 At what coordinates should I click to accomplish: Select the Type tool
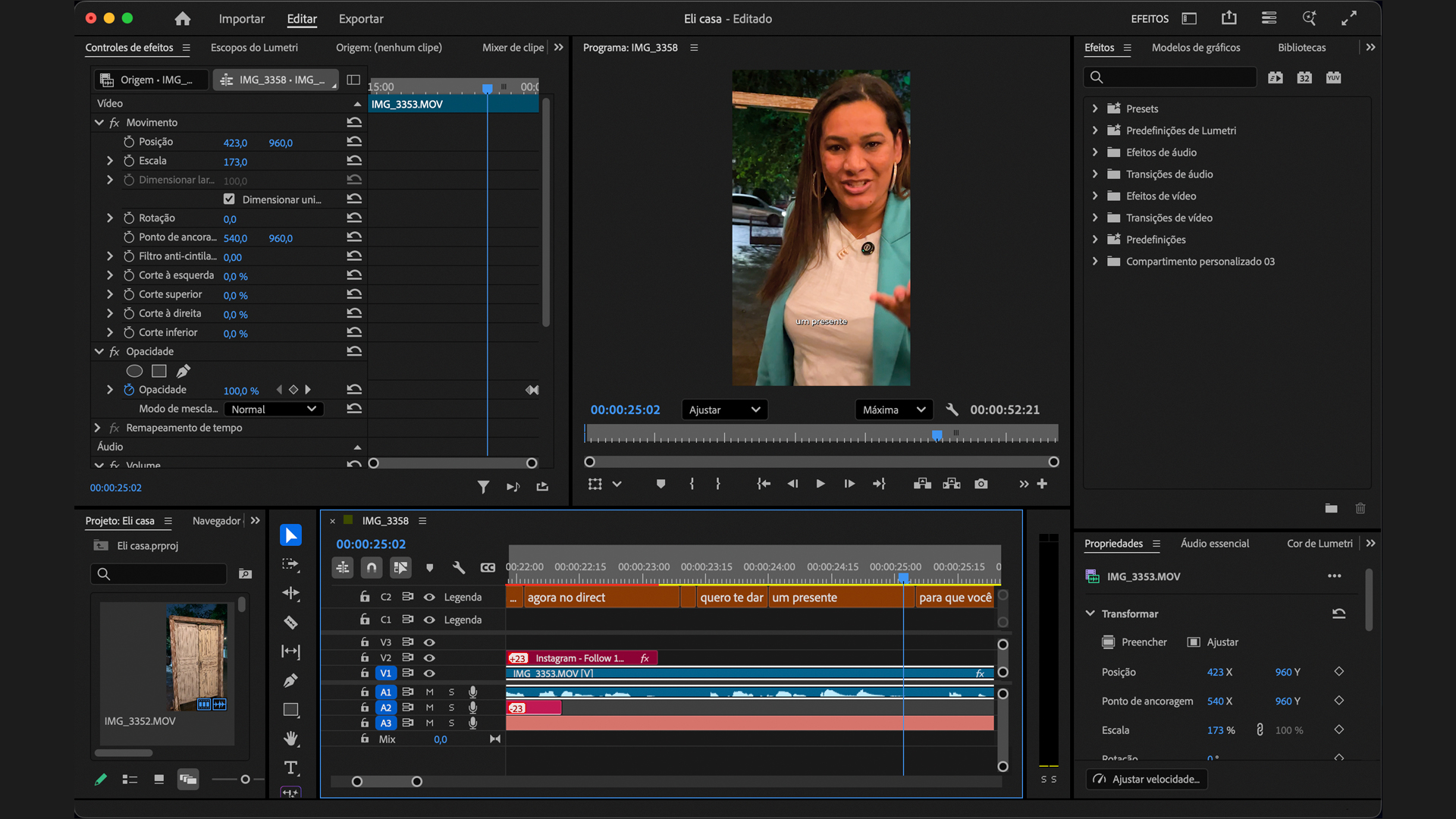[290, 767]
